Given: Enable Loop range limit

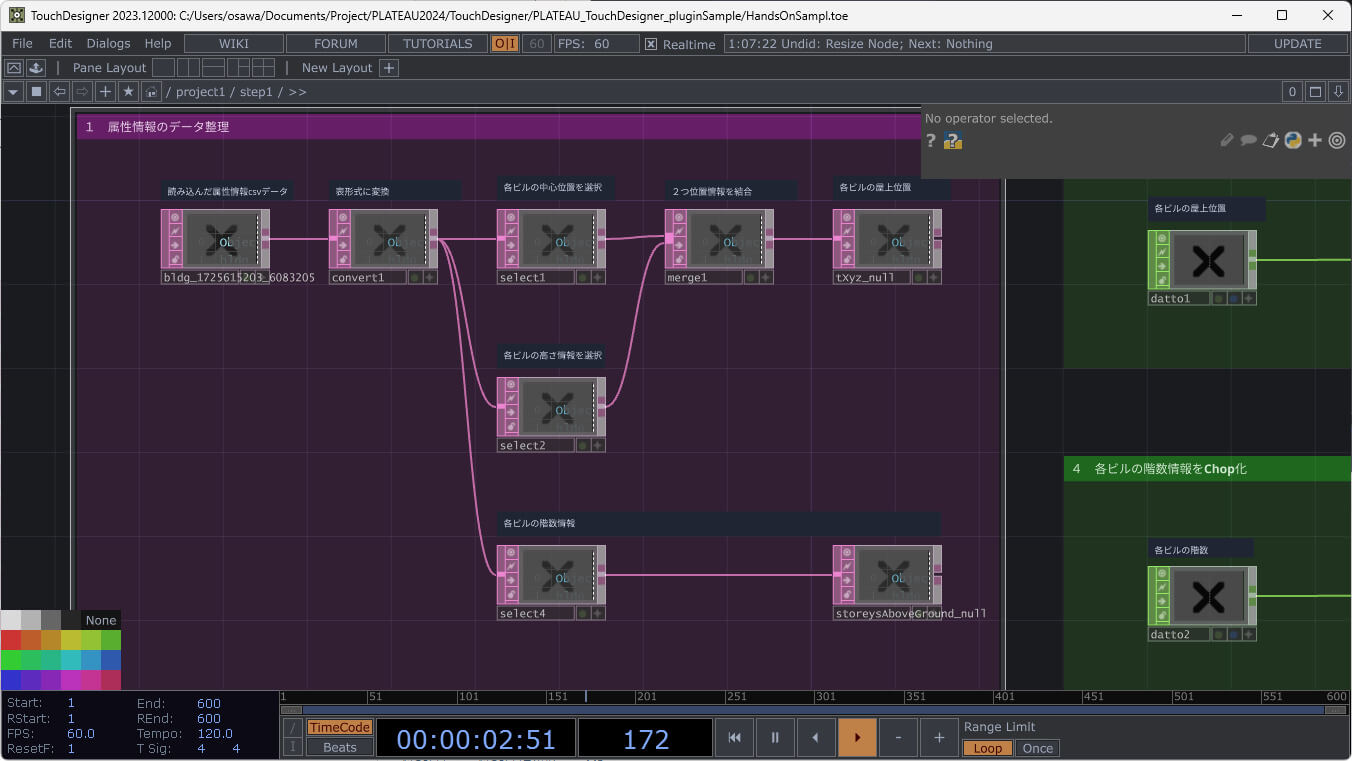Looking at the screenshot, I should (x=988, y=748).
